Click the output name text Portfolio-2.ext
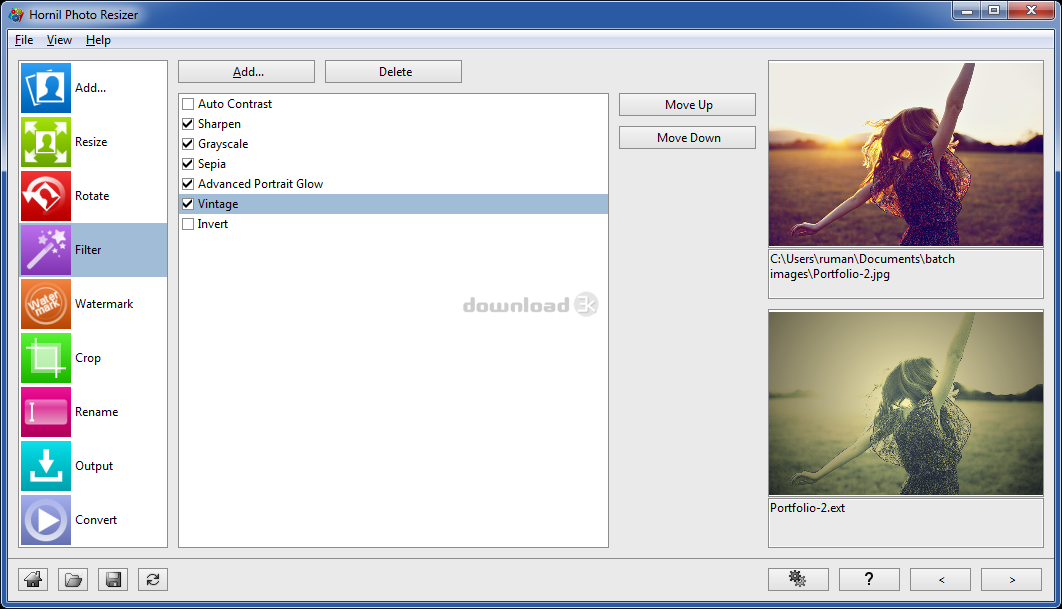 [x=807, y=508]
